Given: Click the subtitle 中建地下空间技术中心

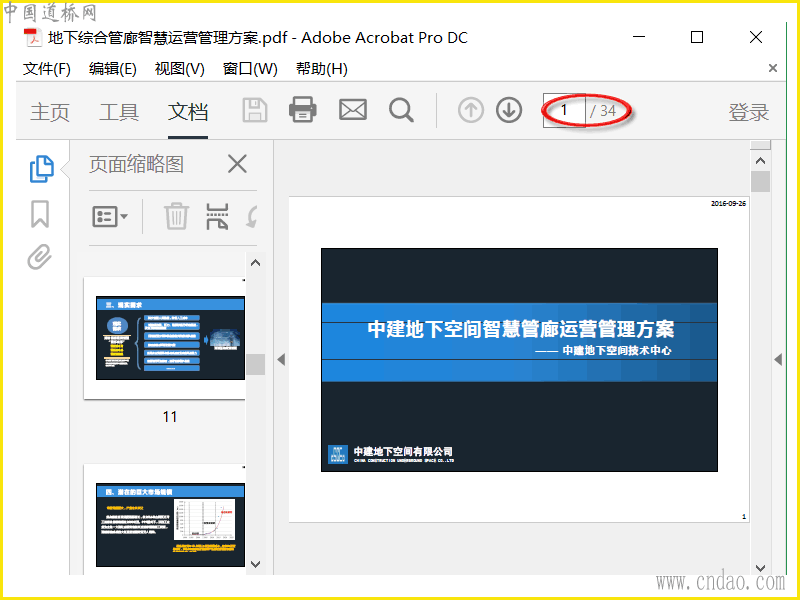Looking at the screenshot, I should [617, 351].
